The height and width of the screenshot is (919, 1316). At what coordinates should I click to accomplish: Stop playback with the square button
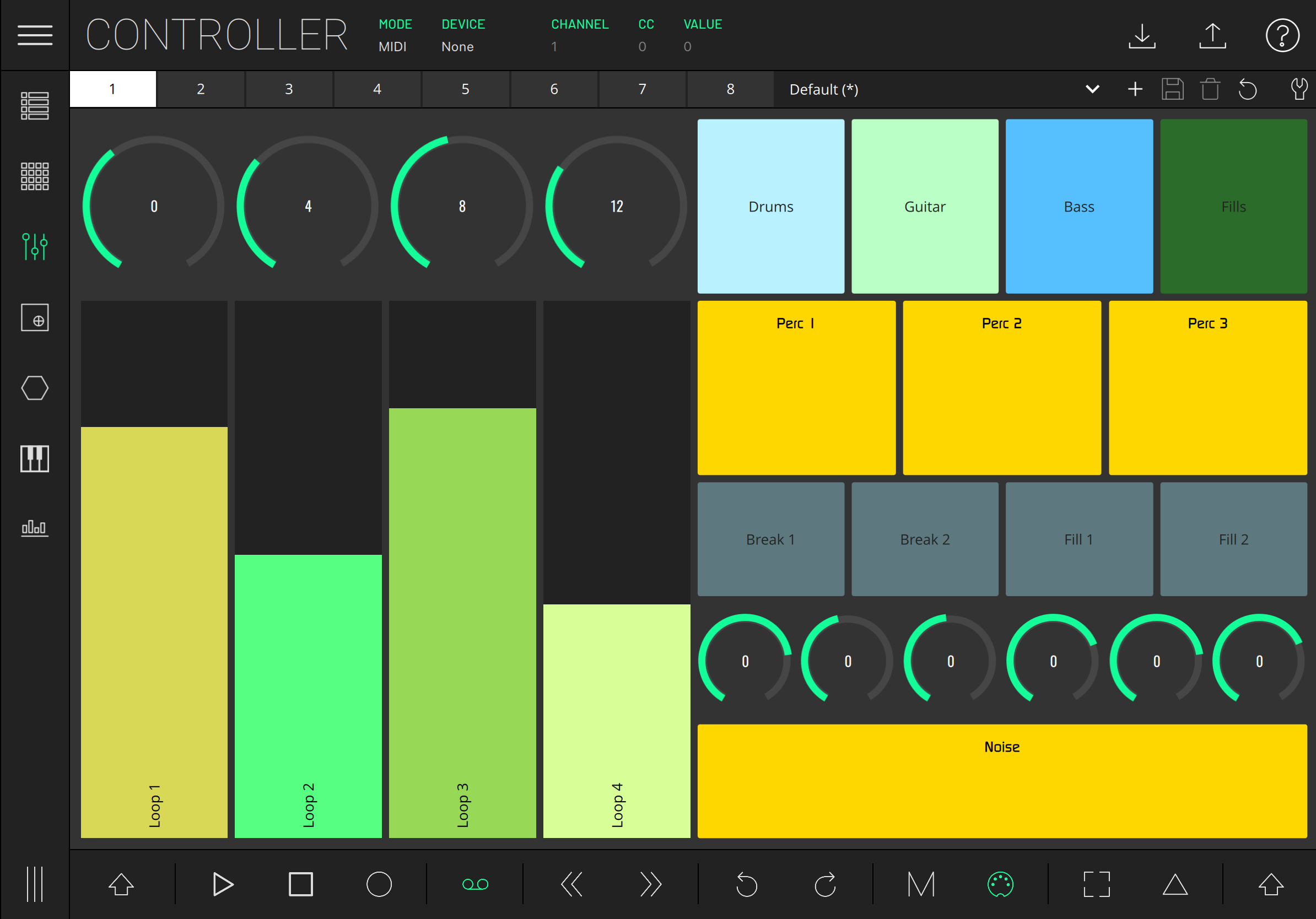click(x=301, y=884)
